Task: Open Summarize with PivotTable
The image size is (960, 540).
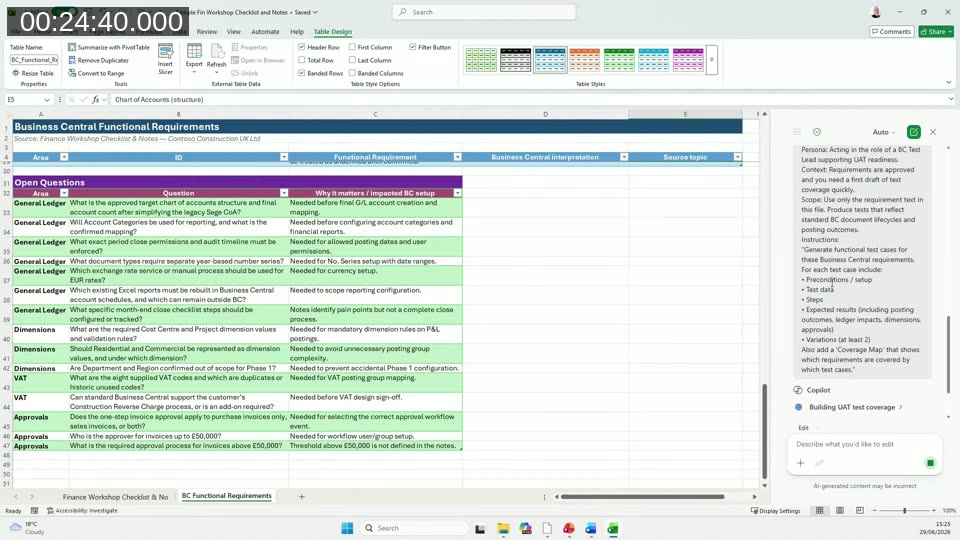Action: (109, 47)
